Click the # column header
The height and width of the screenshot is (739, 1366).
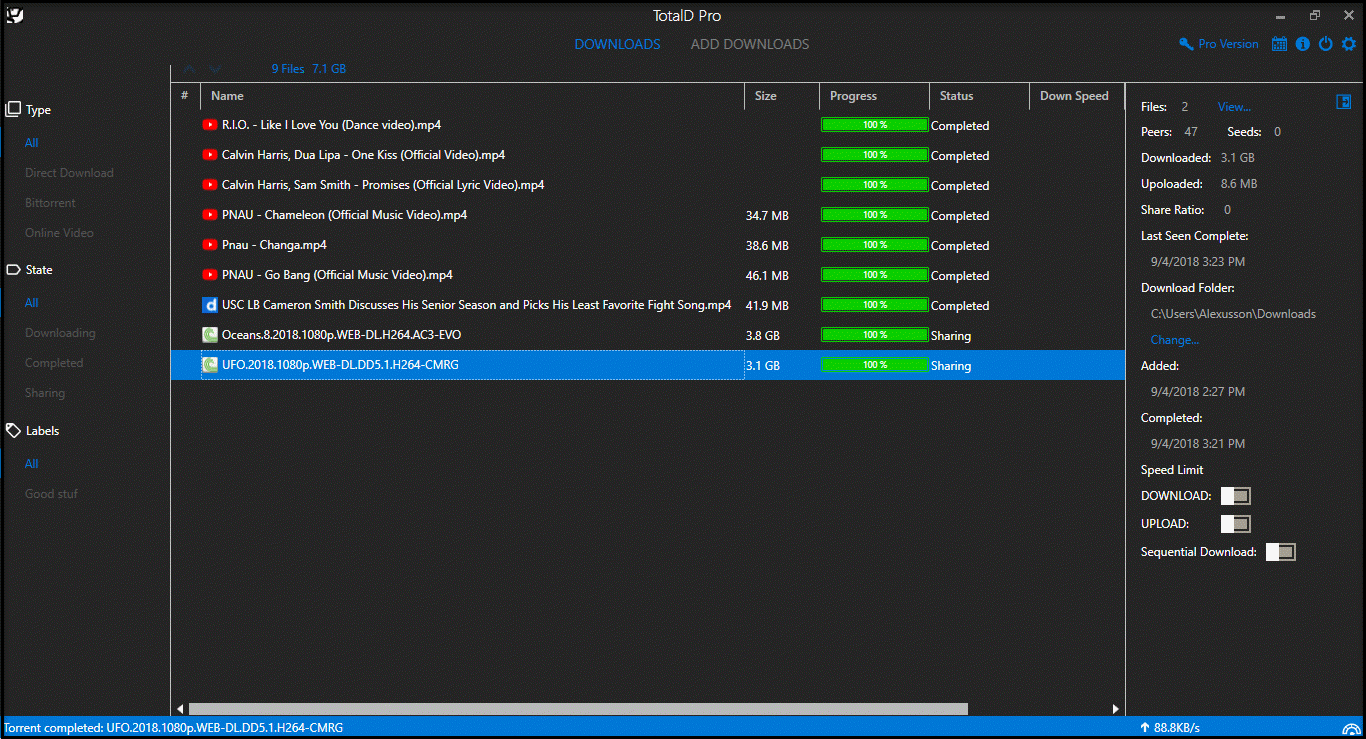pyautogui.click(x=185, y=96)
